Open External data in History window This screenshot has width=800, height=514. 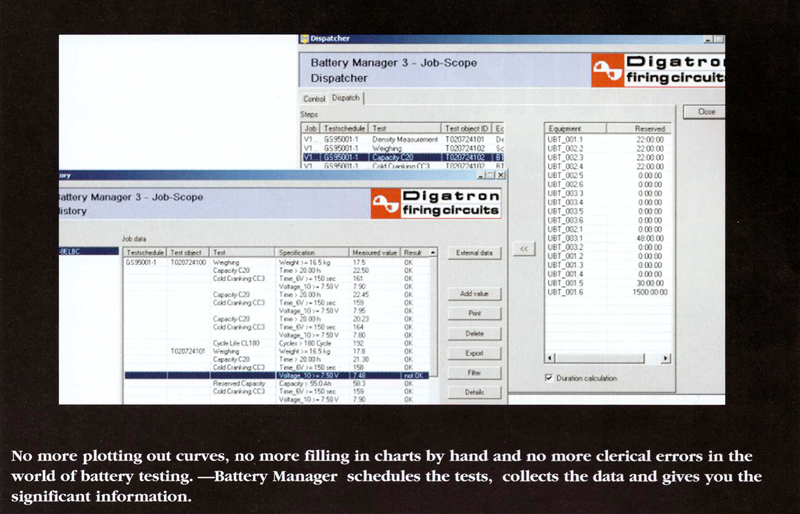point(474,253)
